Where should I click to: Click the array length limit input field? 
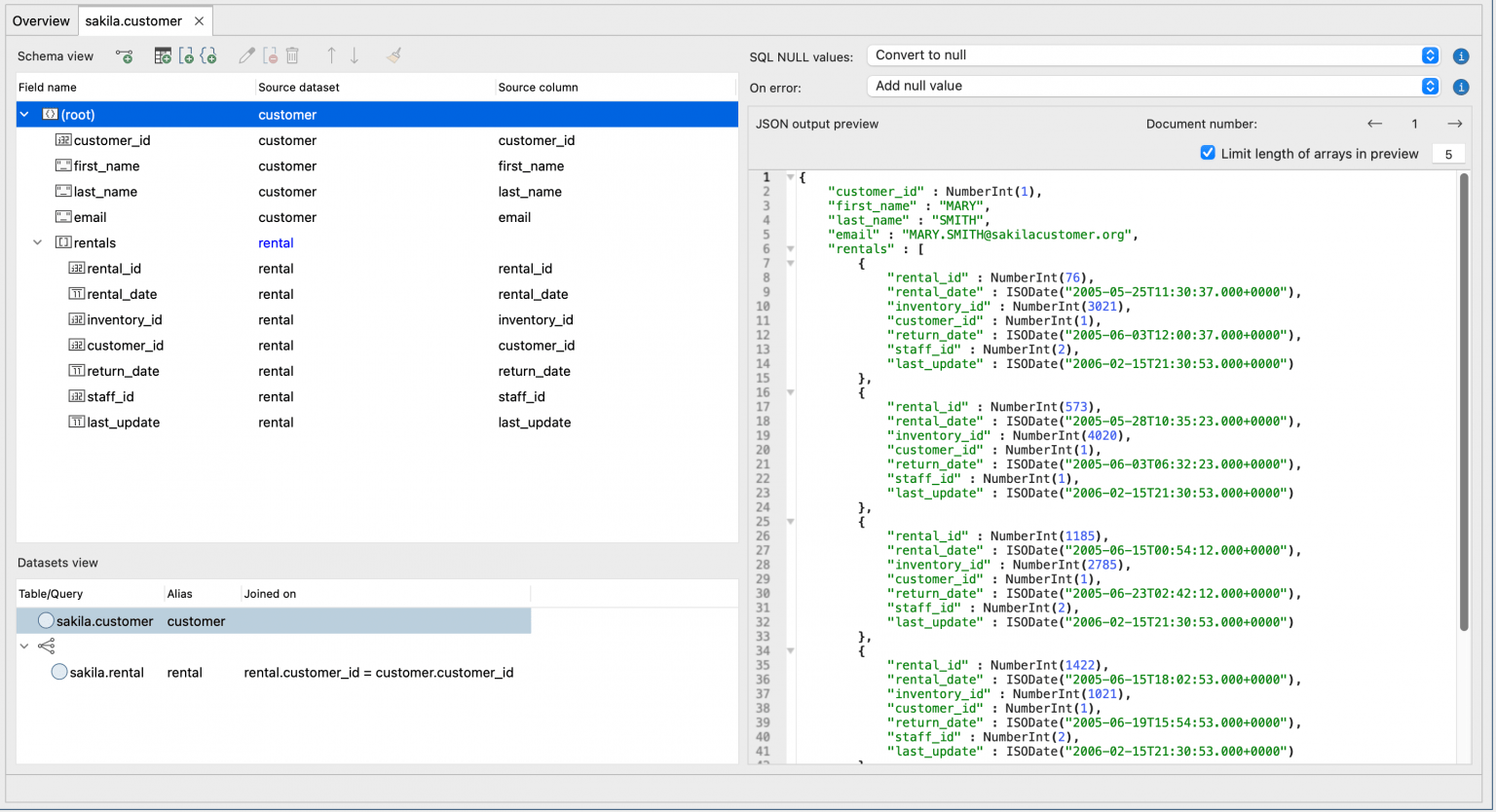[1448, 154]
